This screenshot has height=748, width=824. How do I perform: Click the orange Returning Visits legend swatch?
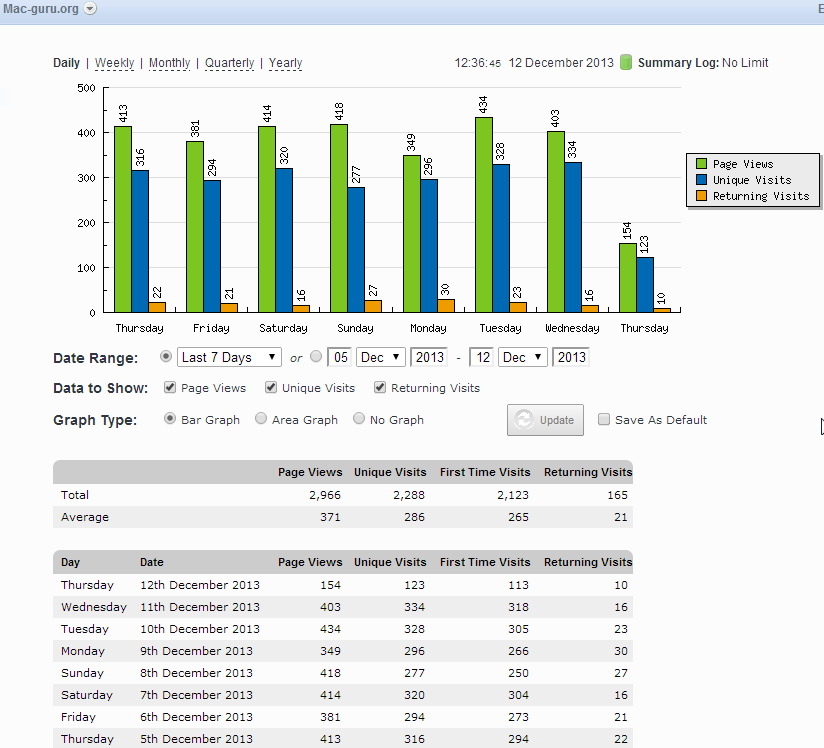pyautogui.click(x=701, y=196)
